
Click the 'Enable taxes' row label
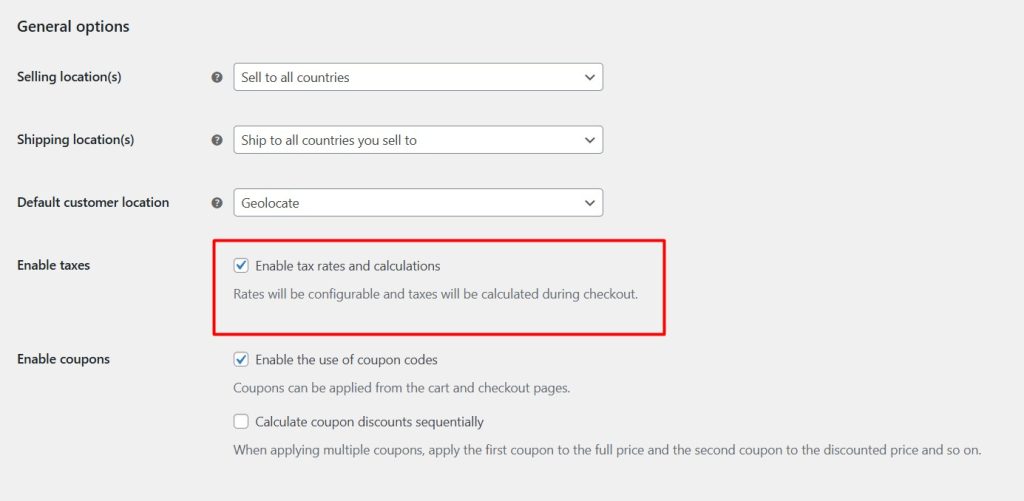coord(53,265)
